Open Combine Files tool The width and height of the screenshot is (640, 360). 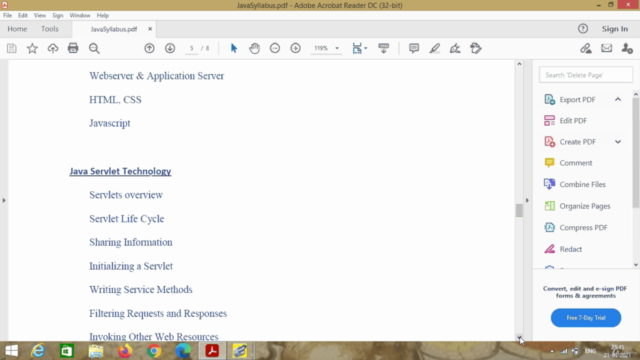[x=582, y=184]
